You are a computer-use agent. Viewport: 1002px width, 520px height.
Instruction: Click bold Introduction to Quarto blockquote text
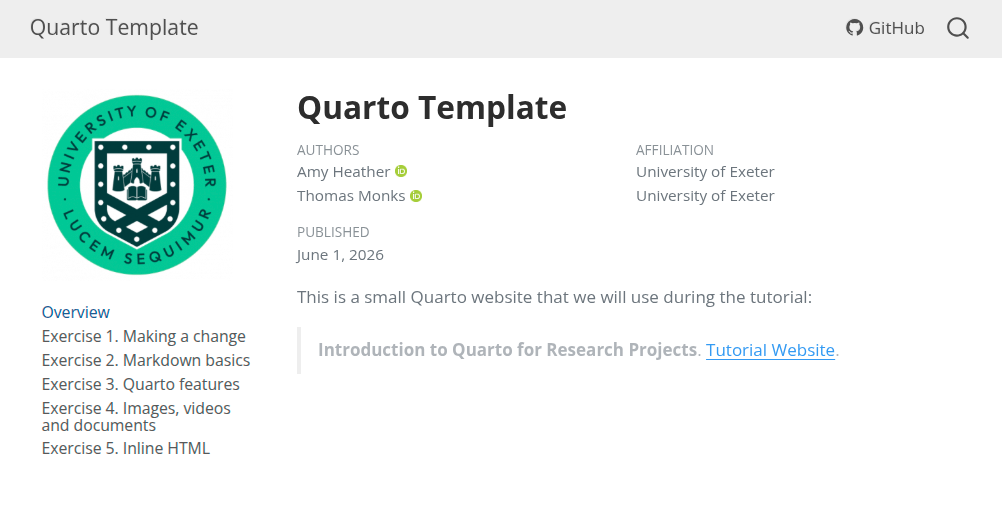pyautogui.click(x=507, y=350)
